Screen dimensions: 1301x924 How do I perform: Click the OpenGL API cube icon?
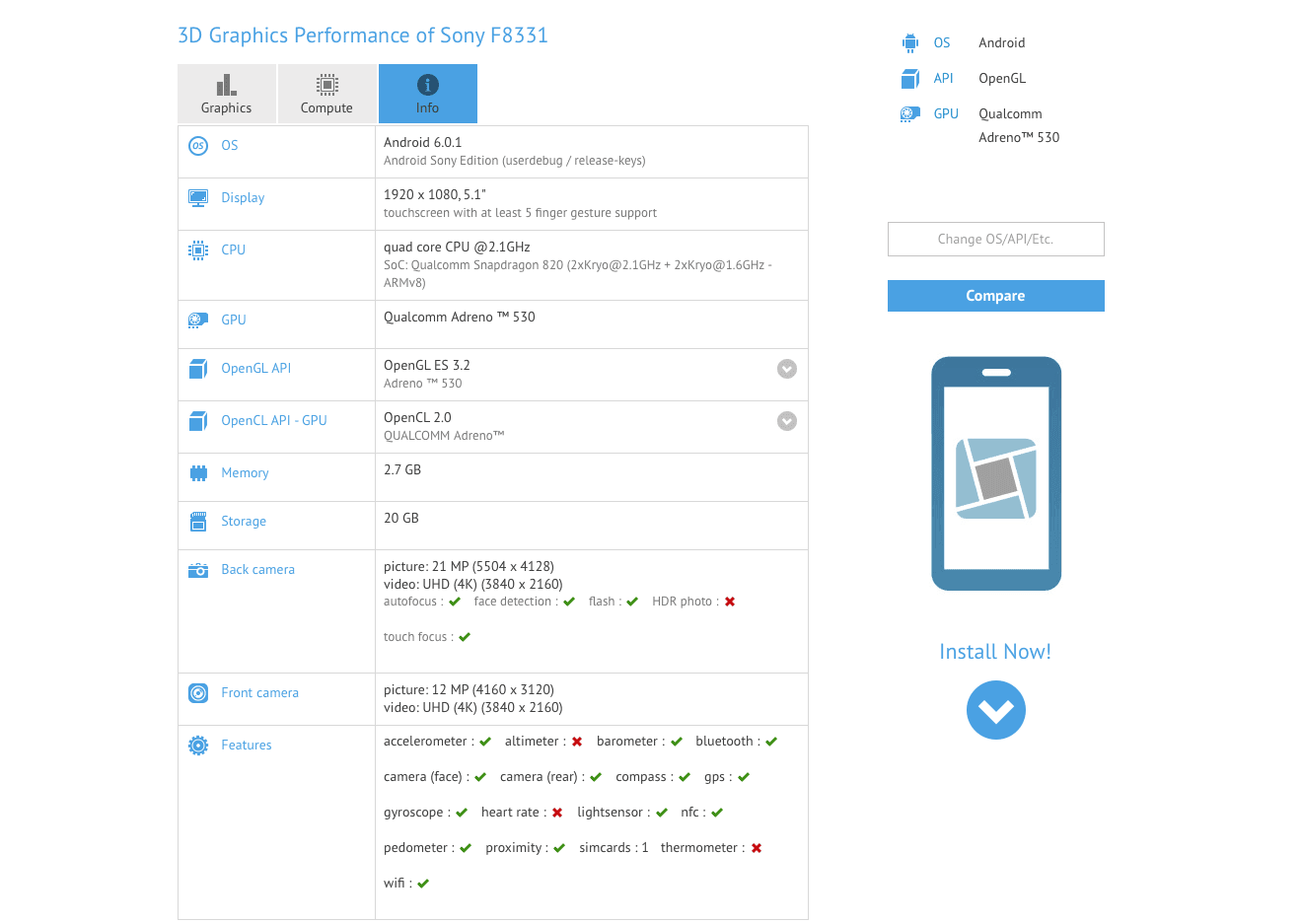pos(198,369)
